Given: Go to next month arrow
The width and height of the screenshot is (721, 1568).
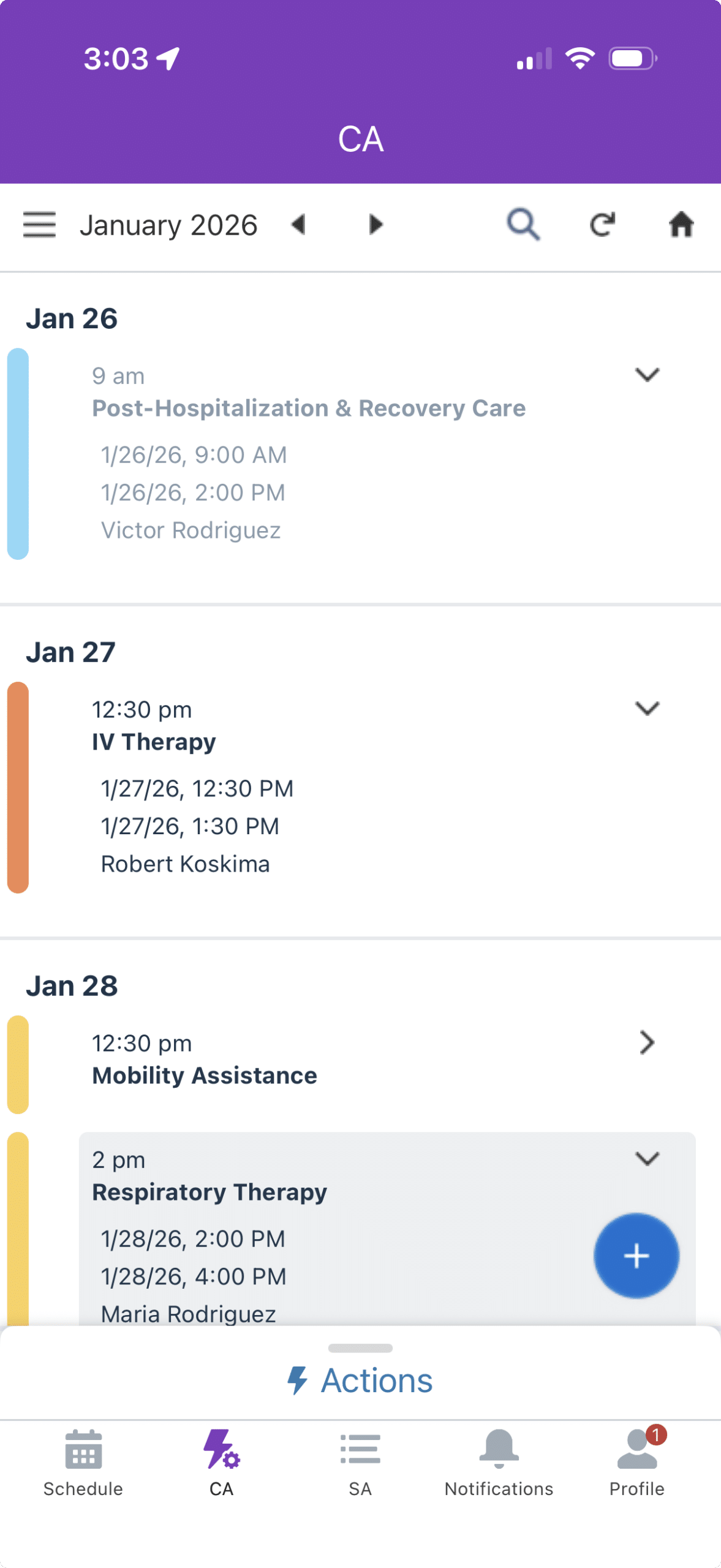Looking at the screenshot, I should pyautogui.click(x=376, y=225).
